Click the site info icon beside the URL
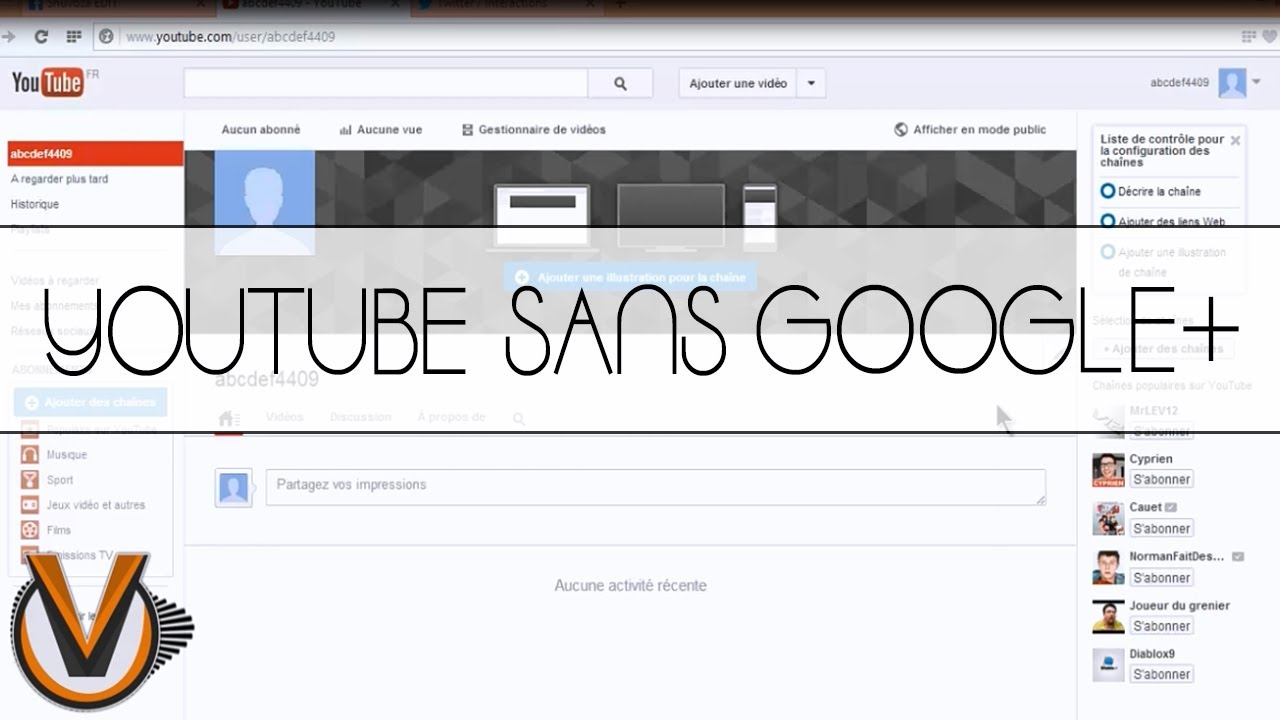 (106, 37)
